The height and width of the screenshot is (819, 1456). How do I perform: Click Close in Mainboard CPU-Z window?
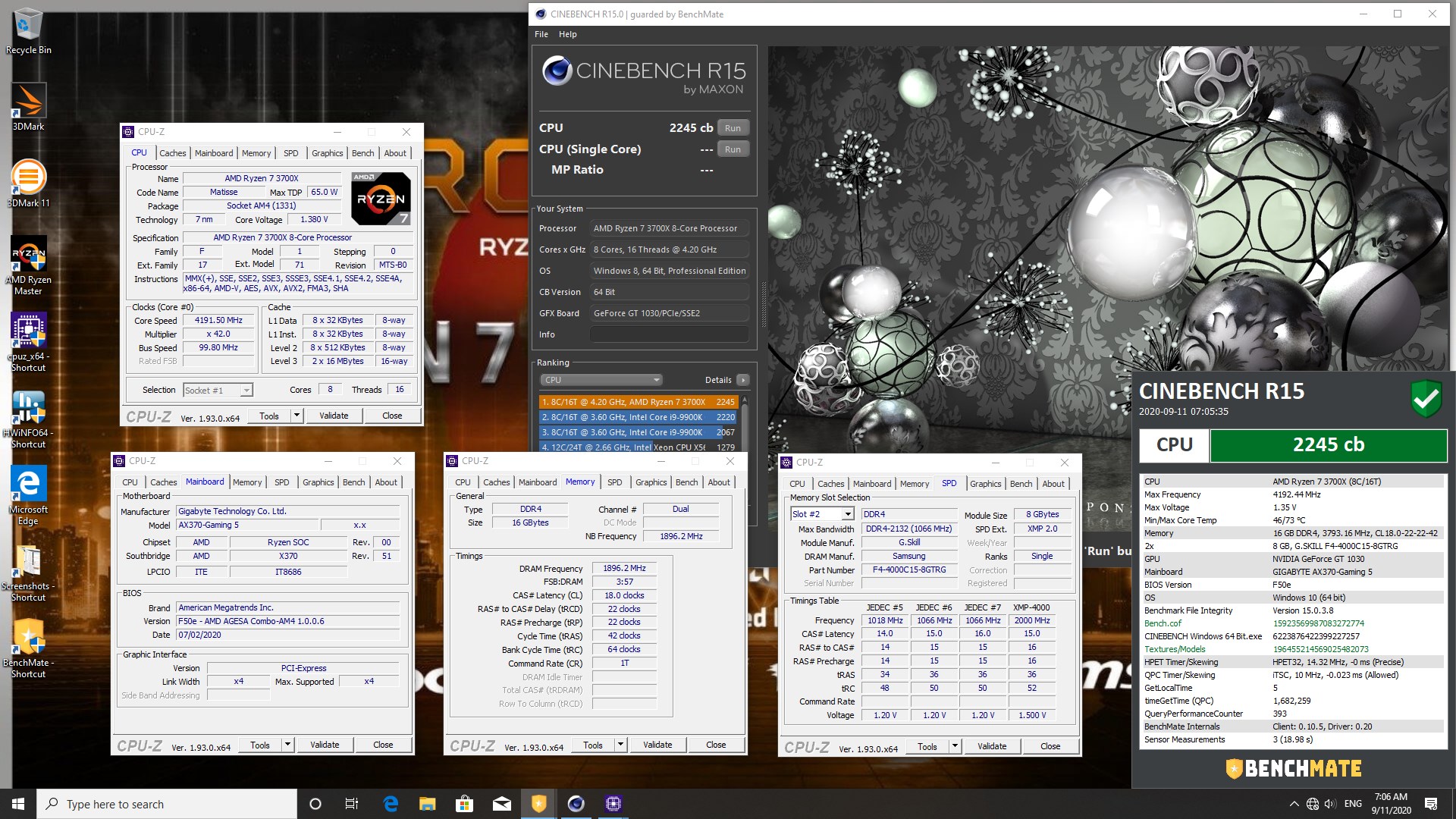coord(383,745)
